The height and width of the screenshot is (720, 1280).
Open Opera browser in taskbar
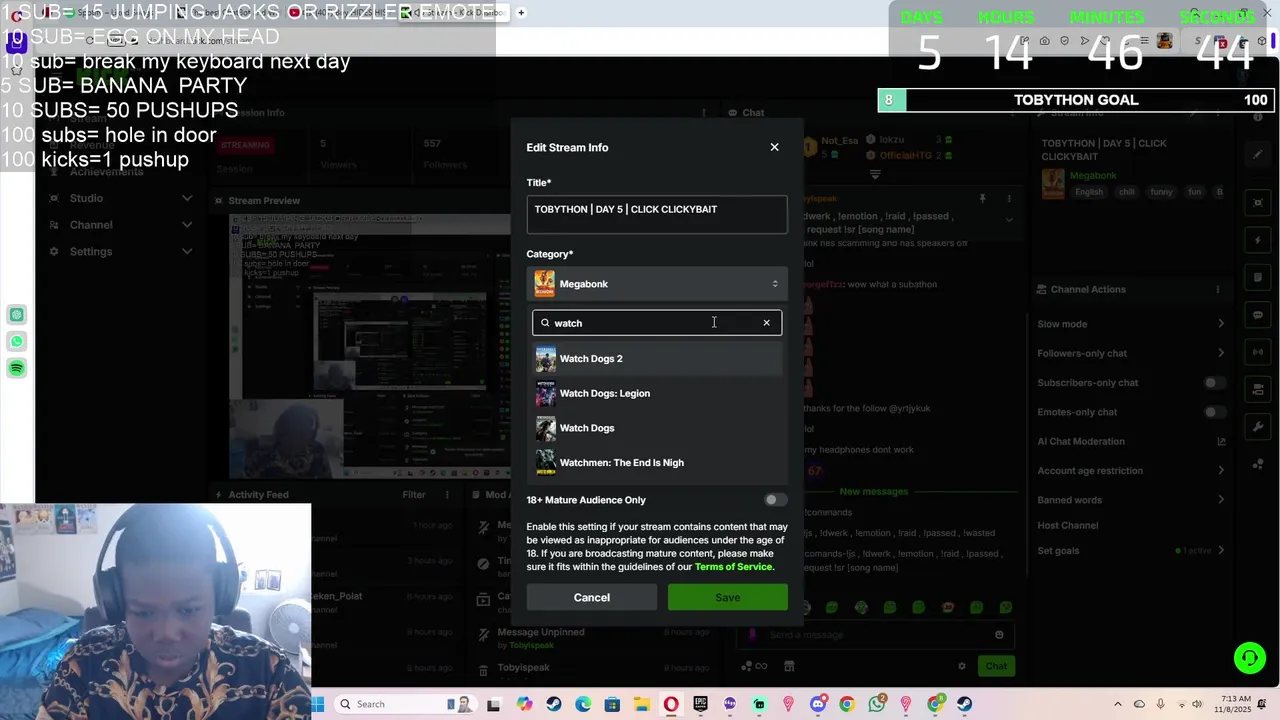tap(671, 704)
